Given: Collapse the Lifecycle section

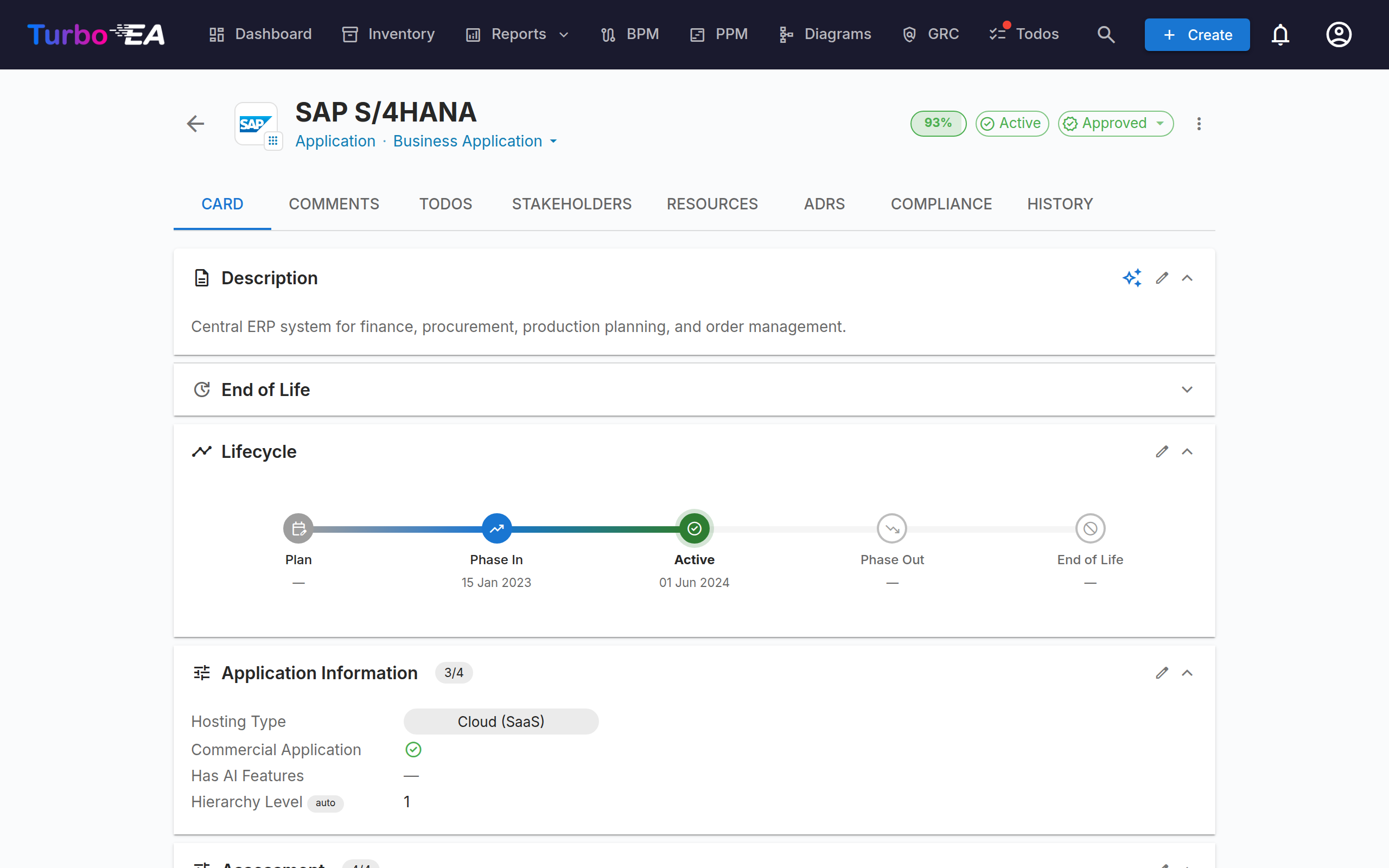Looking at the screenshot, I should (1187, 452).
